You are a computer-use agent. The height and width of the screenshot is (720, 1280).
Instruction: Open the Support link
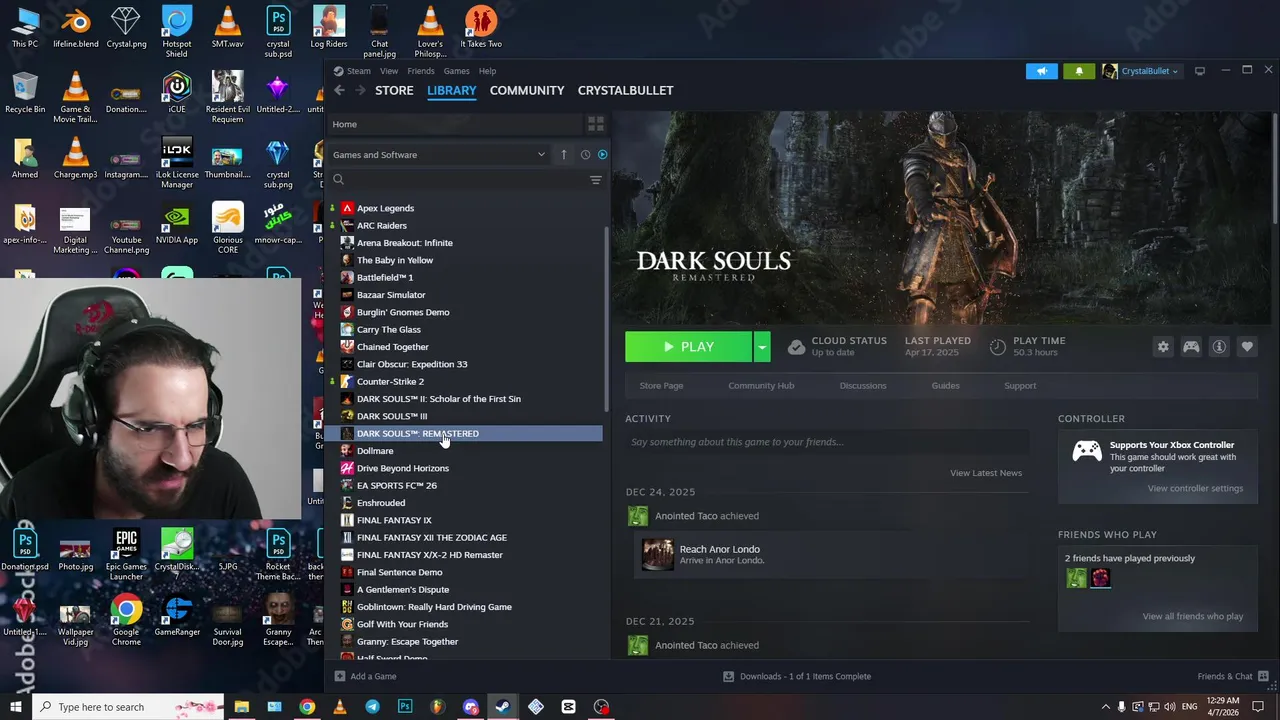pyautogui.click(x=1020, y=386)
